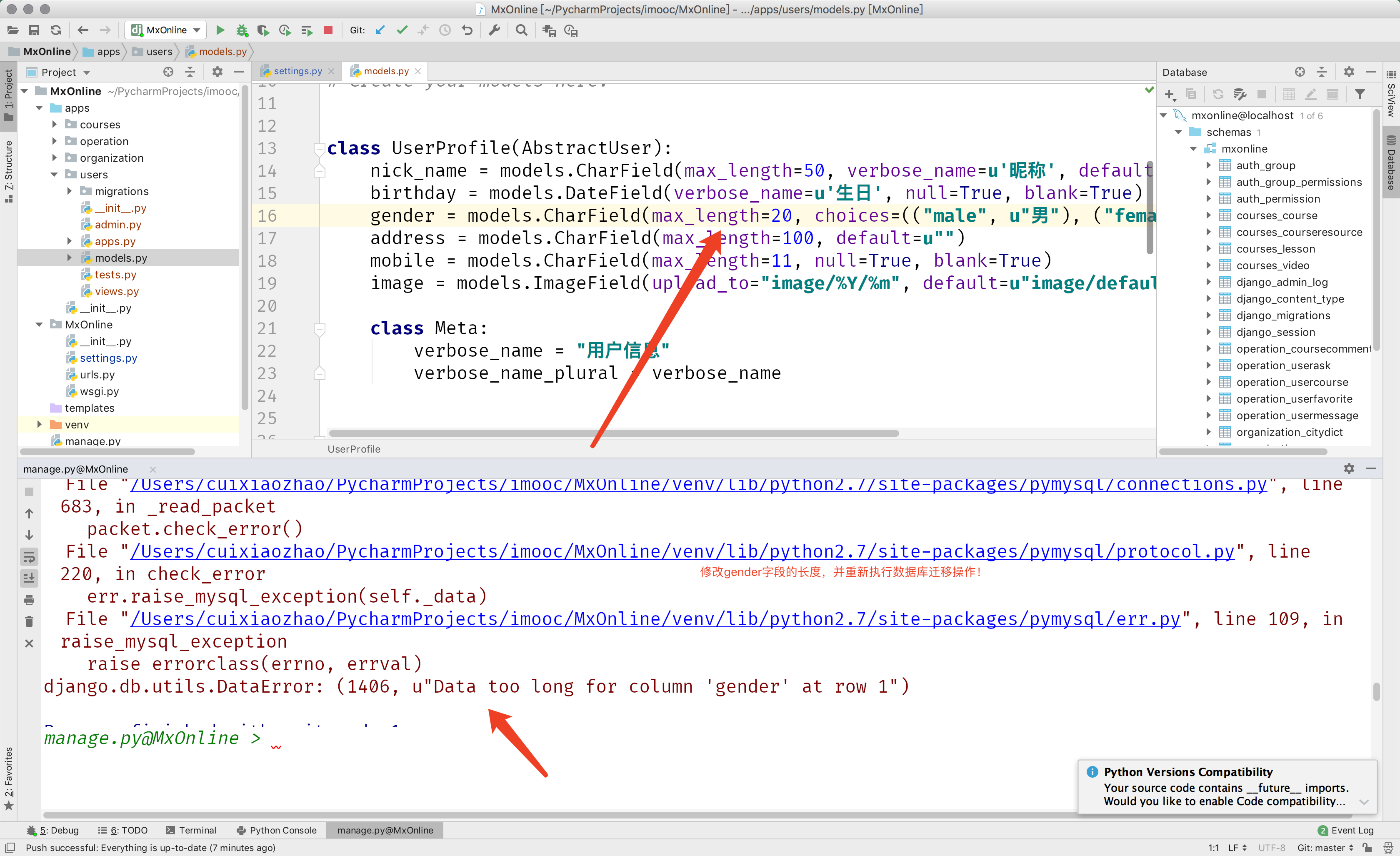Click Git update project arrow

[380, 30]
